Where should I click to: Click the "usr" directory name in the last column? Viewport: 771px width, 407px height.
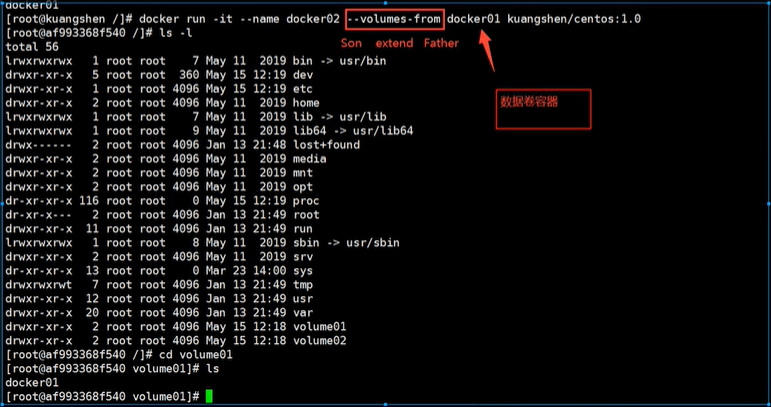[x=302, y=299]
